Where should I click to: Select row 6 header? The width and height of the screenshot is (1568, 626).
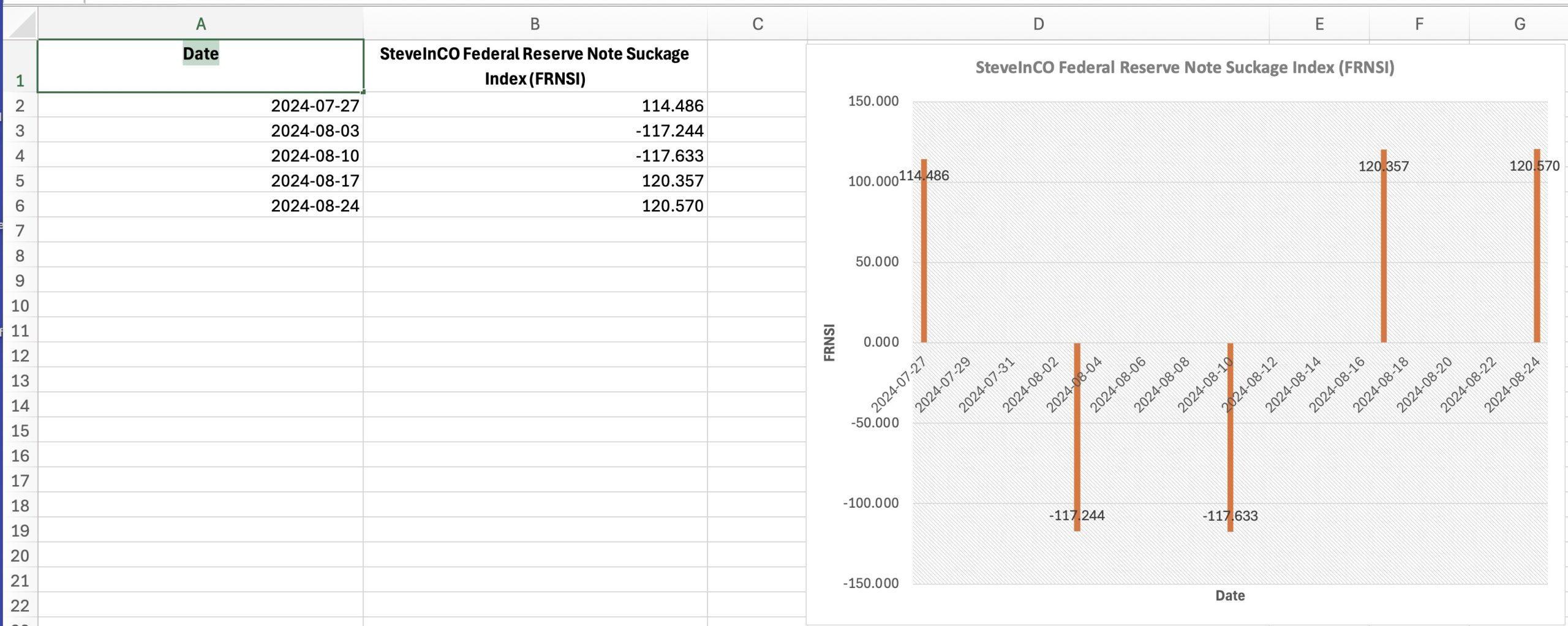[x=20, y=206]
